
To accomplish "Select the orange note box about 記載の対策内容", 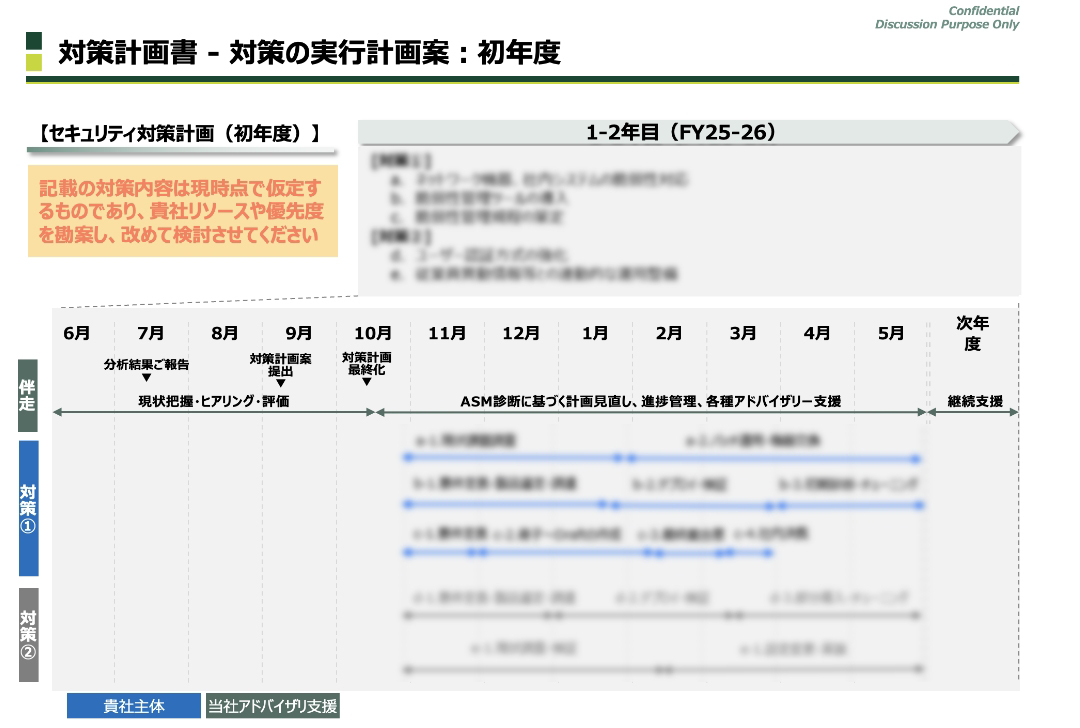I will click(183, 211).
